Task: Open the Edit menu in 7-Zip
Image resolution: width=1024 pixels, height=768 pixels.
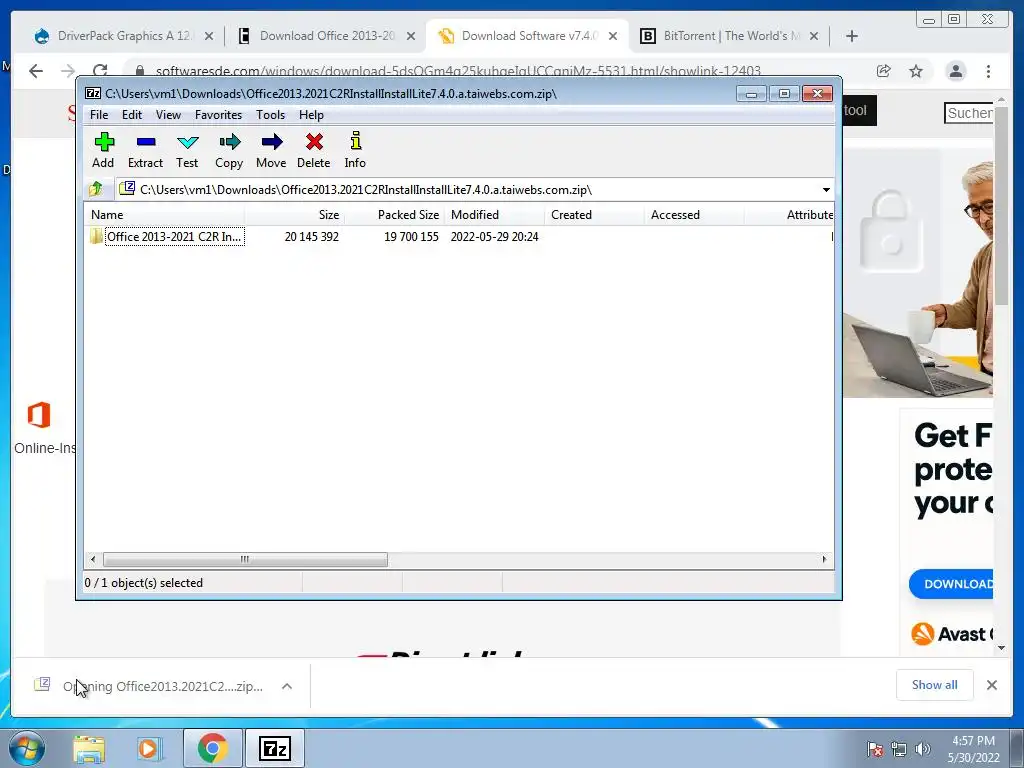Action: 132,115
